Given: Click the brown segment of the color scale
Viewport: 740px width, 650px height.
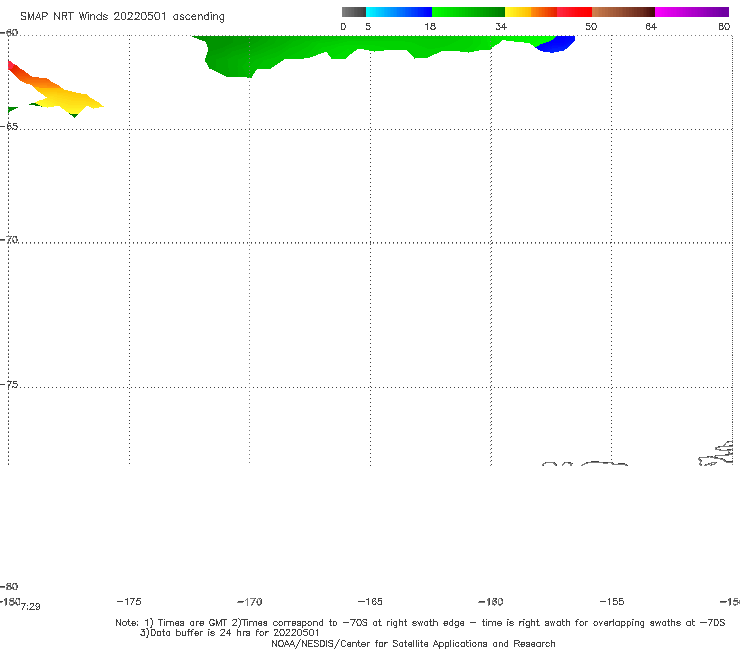Looking at the screenshot, I should (x=623, y=12).
